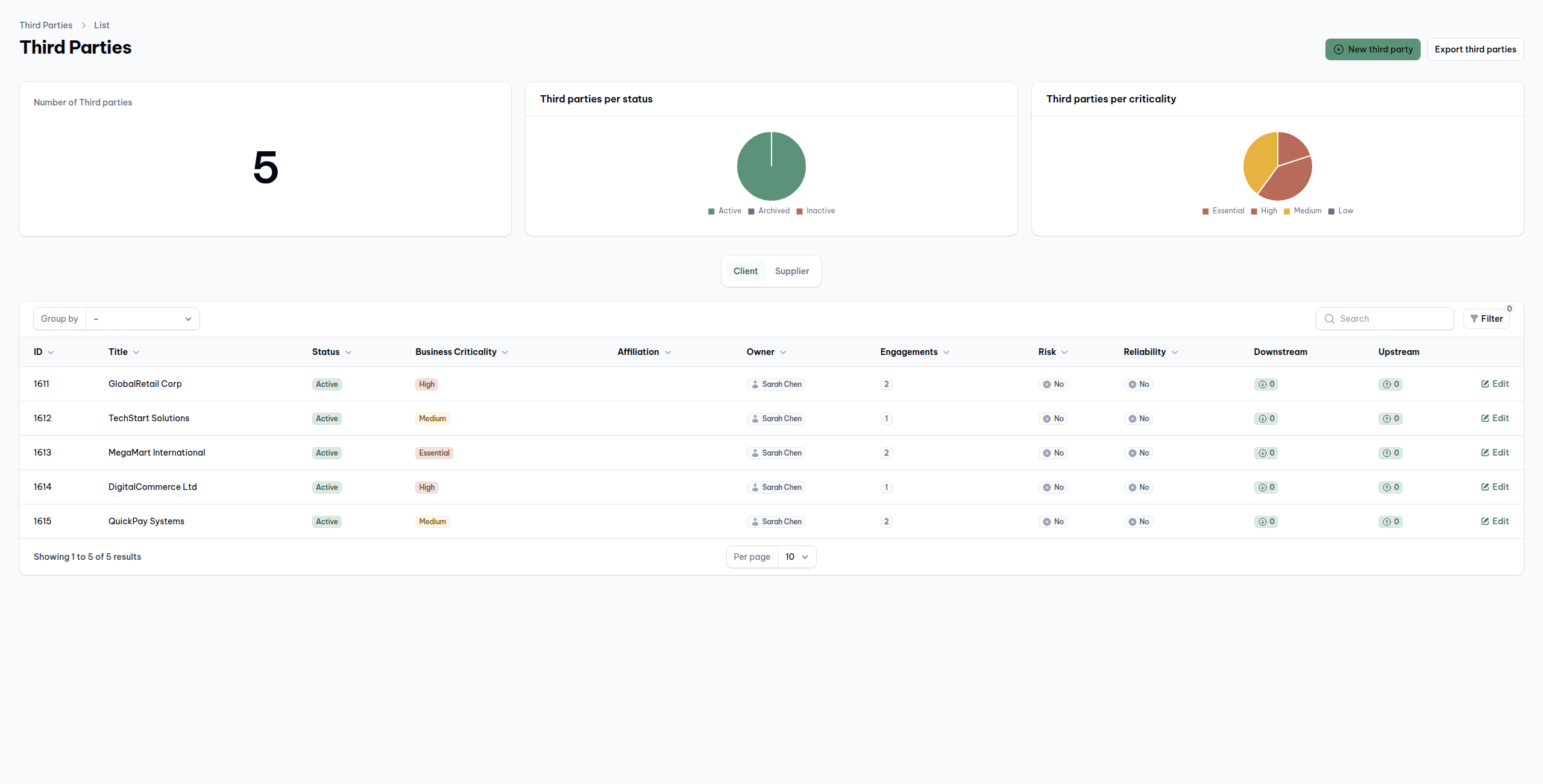Click the Export third parties button
1543x784 pixels.
[x=1475, y=49]
